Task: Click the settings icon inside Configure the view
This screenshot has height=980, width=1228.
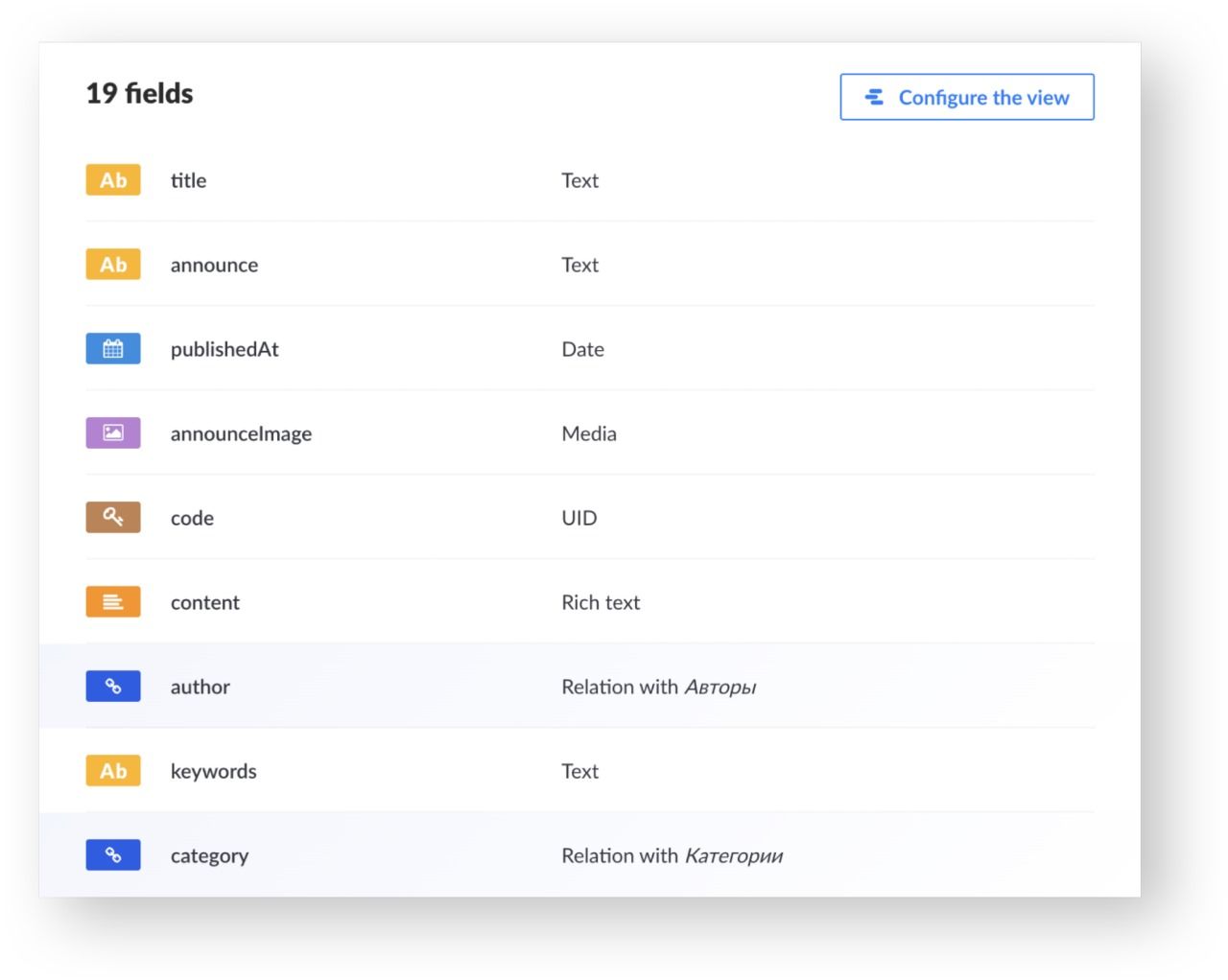Action: (x=874, y=97)
